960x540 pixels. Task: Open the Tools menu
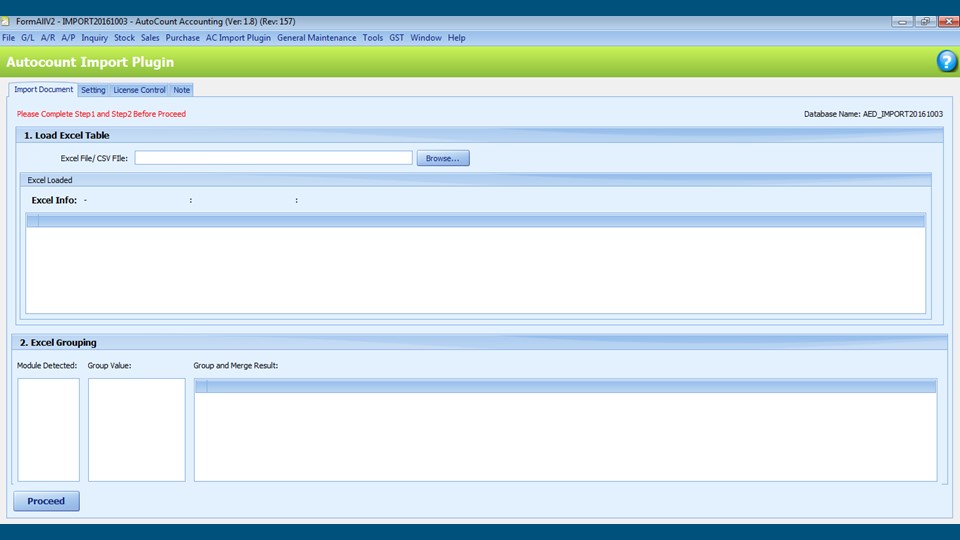tap(373, 38)
